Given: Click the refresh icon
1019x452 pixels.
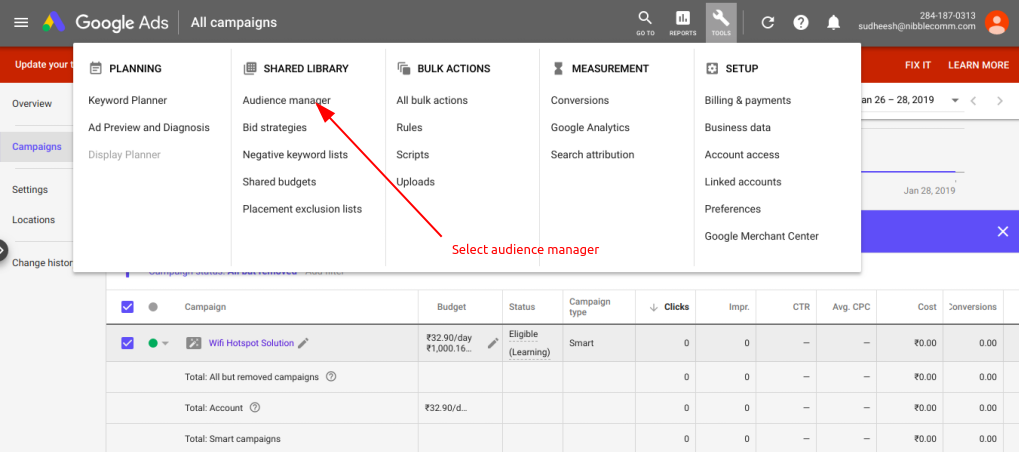Looking at the screenshot, I should (x=767, y=23).
